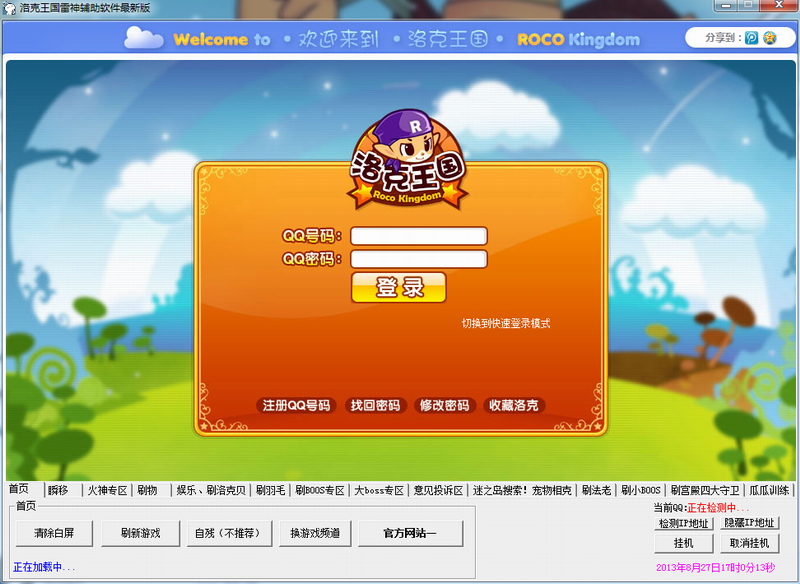Screen dimensions: 800x584
Task: Open 官方网站一 button
Action: coord(410,534)
